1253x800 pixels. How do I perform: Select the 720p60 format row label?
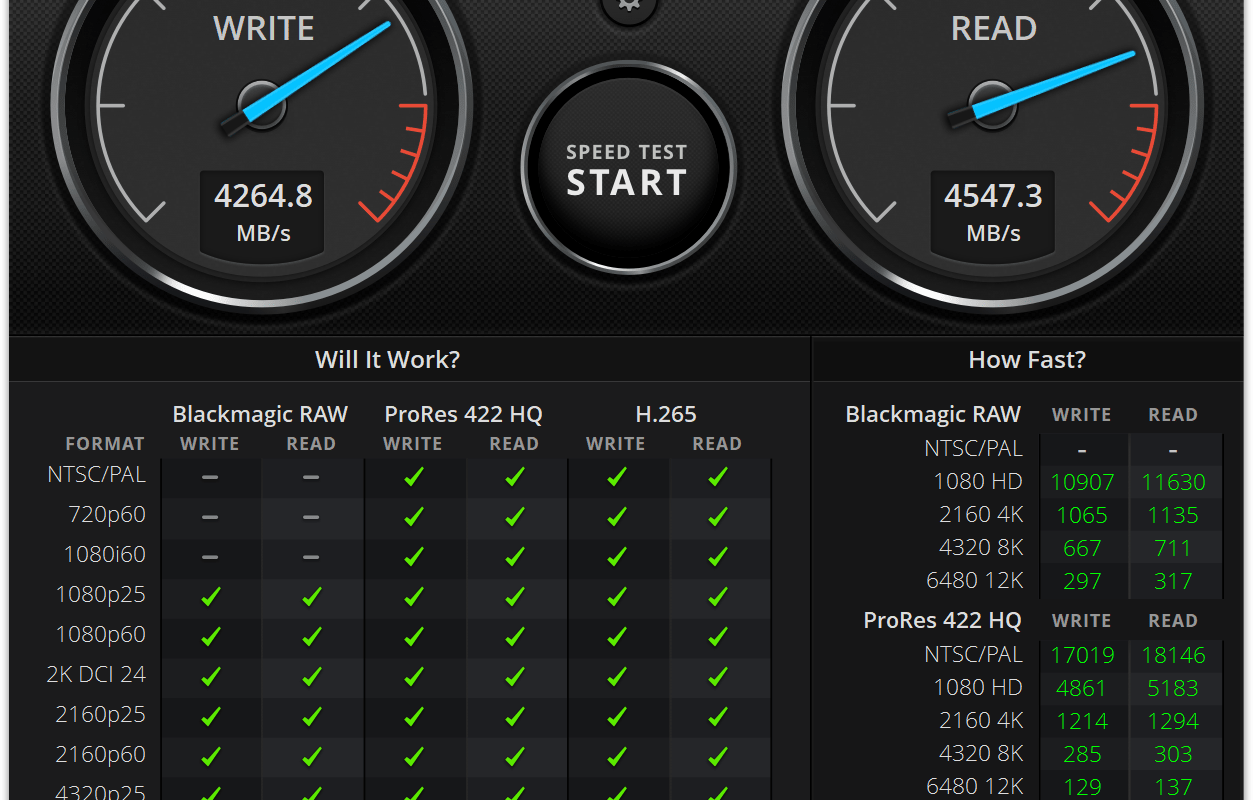click(105, 515)
